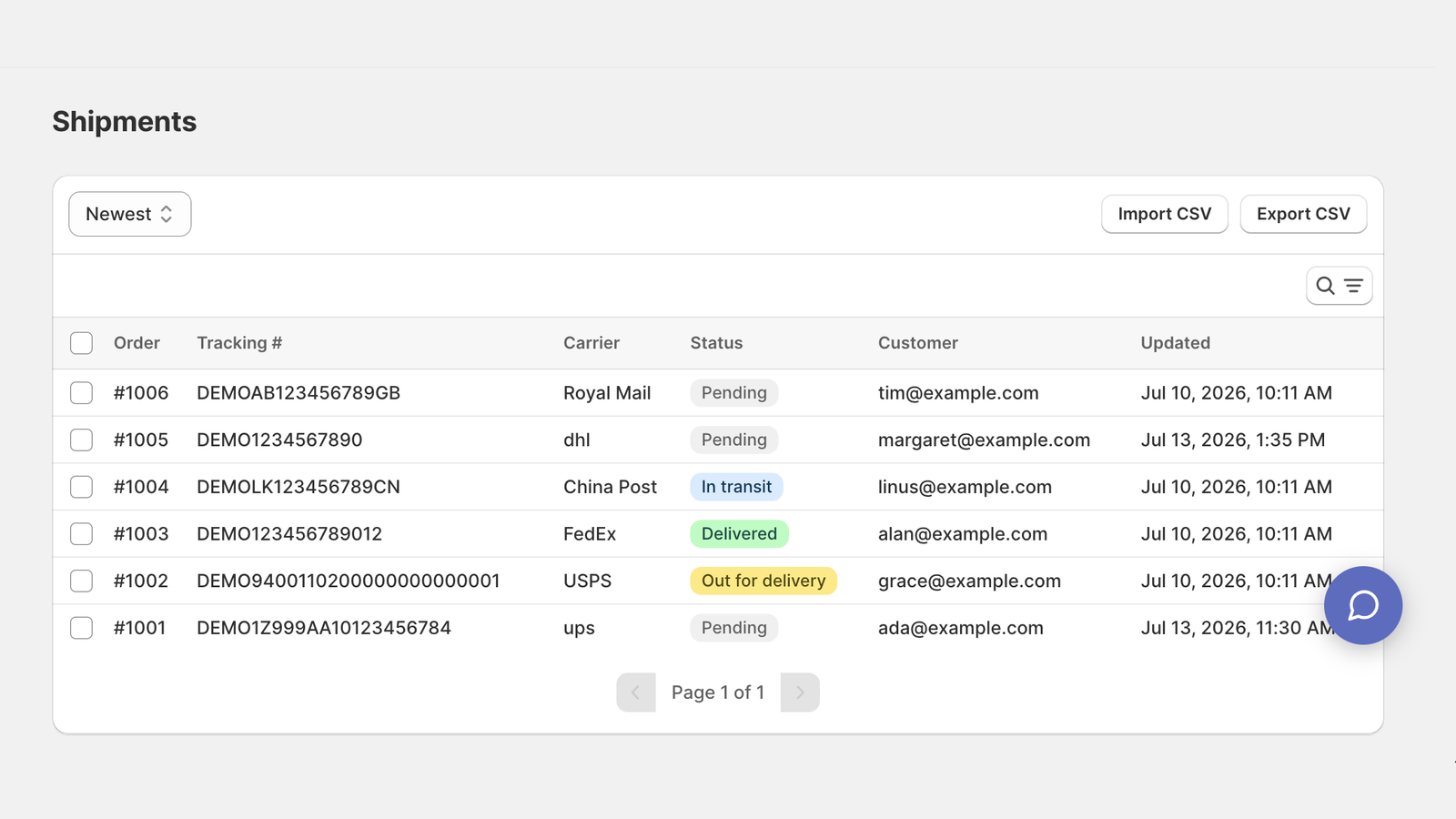Image resolution: width=1456 pixels, height=819 pixels.
Task: Click the Export CSV button
Action: tap(1303, 214)
